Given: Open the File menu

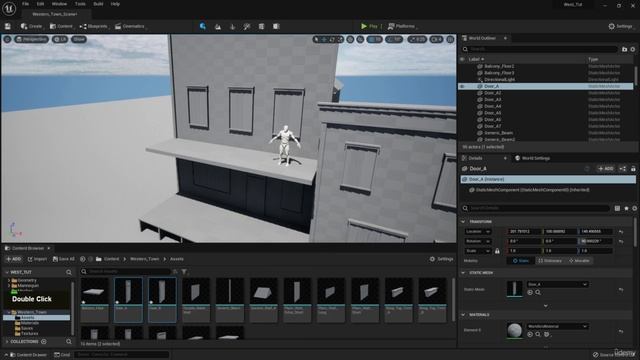Looking at the screenshot, I should pos(25,4).
